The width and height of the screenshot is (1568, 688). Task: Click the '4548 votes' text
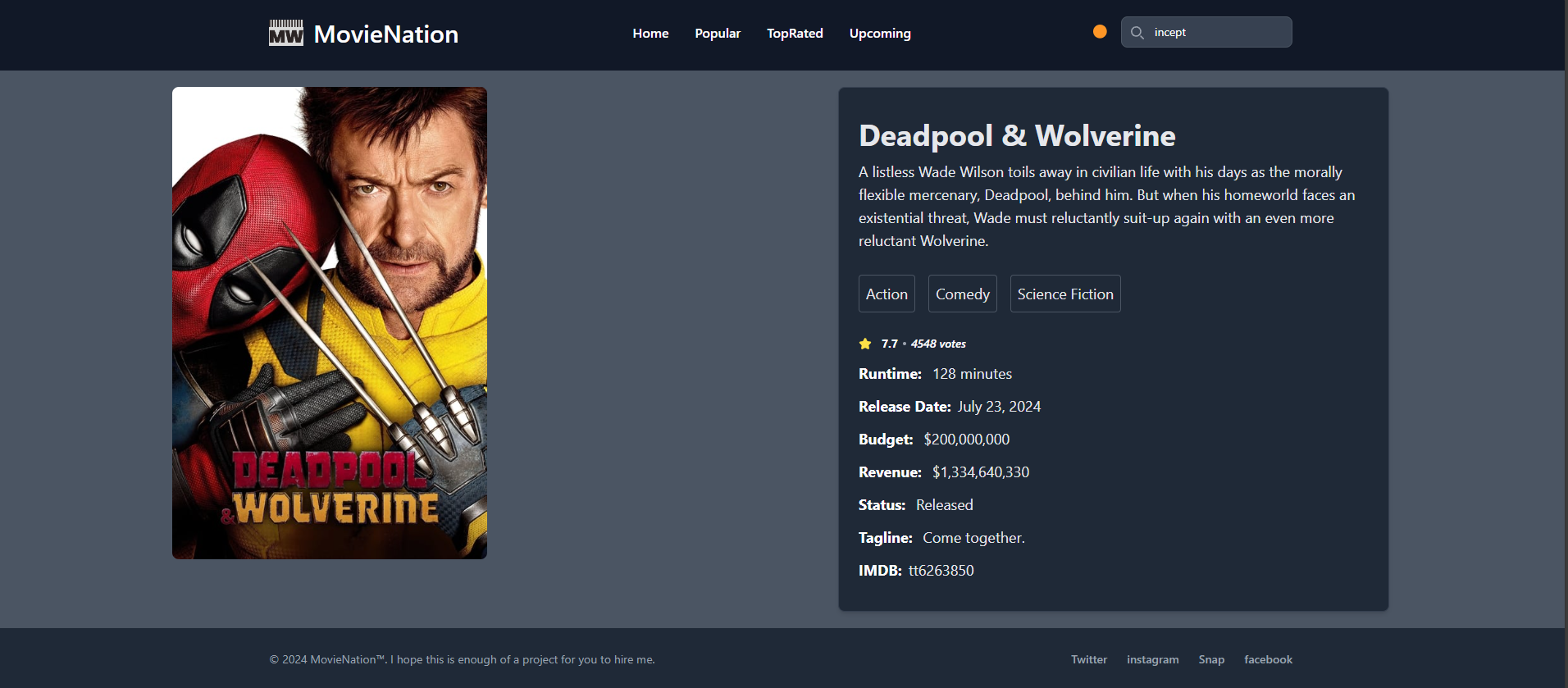pos(938,344)
